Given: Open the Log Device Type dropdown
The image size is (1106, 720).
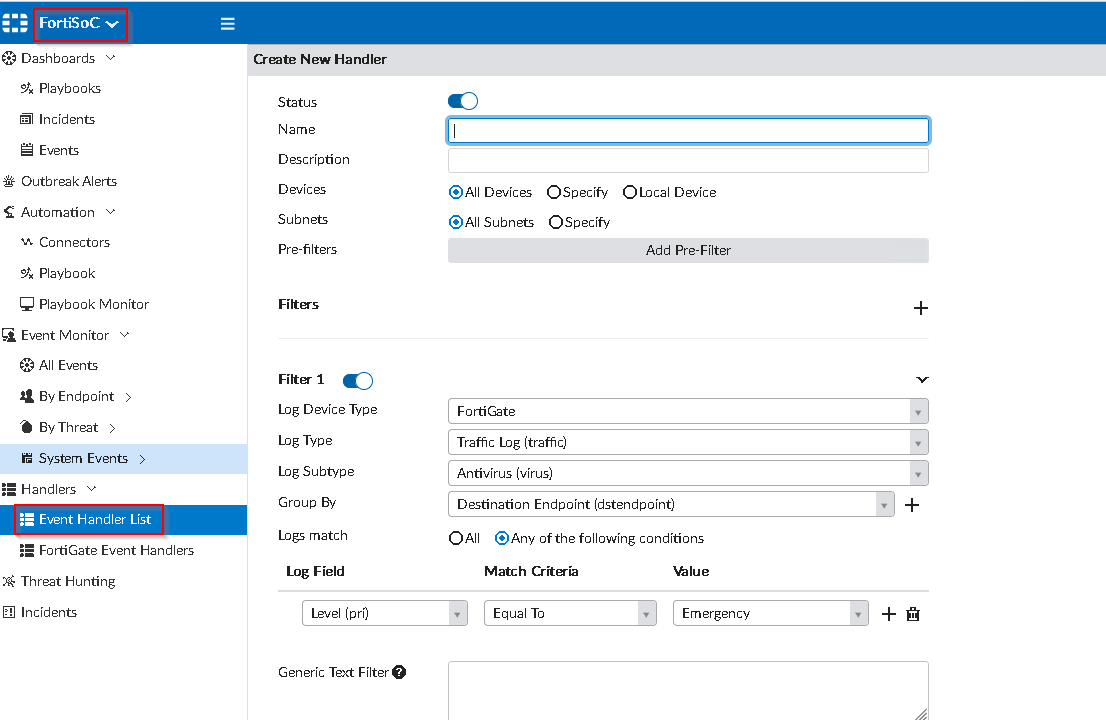Looking at the screenshot, I should point(688,411).
